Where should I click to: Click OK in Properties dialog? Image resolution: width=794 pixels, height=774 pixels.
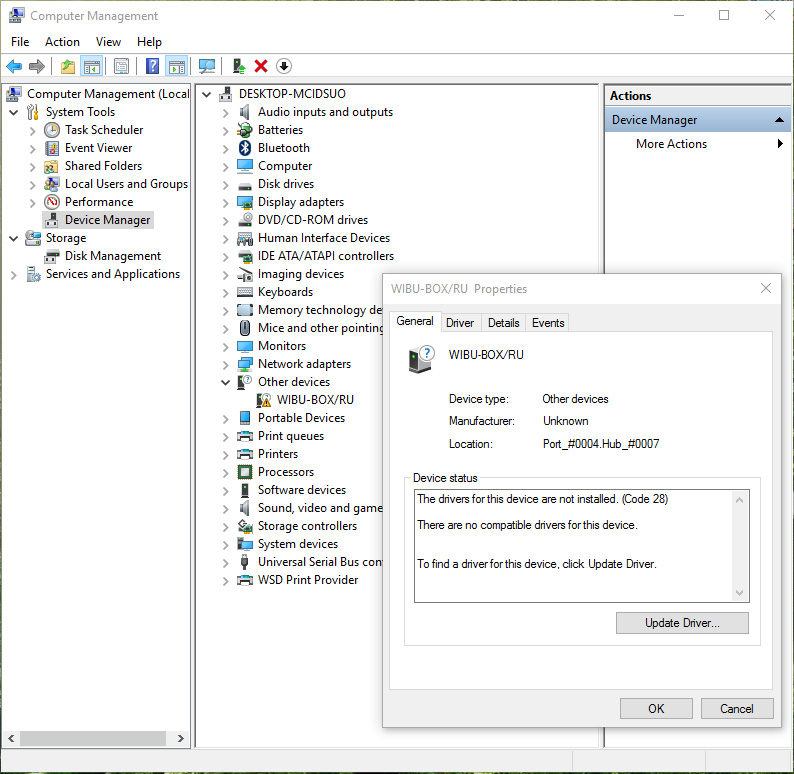pos(656,708)
